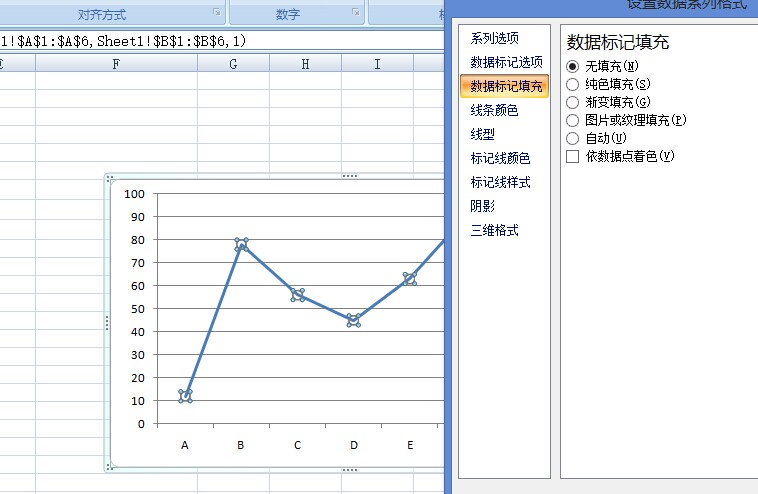Open the 对齐方式 dialog launcher icon

coord(217,12)
